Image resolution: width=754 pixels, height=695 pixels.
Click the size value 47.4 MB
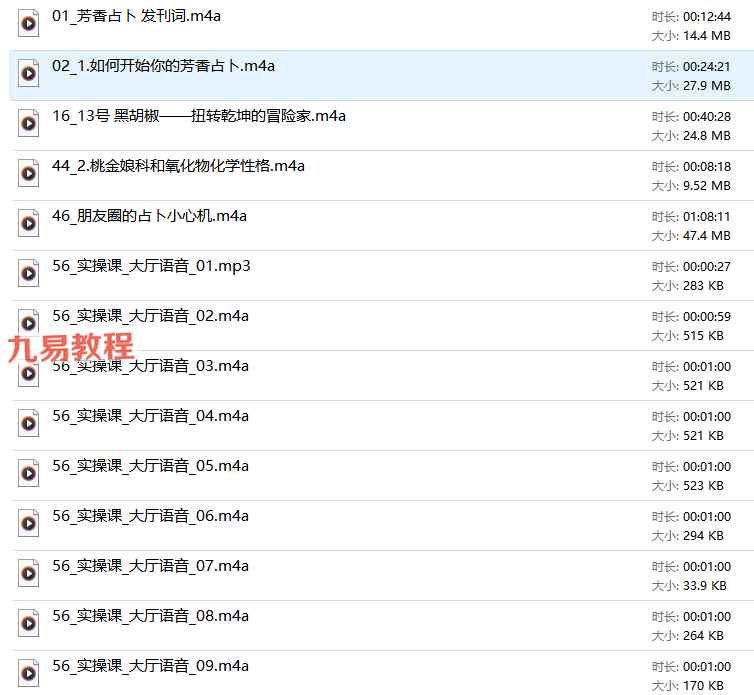coord(707,236)
